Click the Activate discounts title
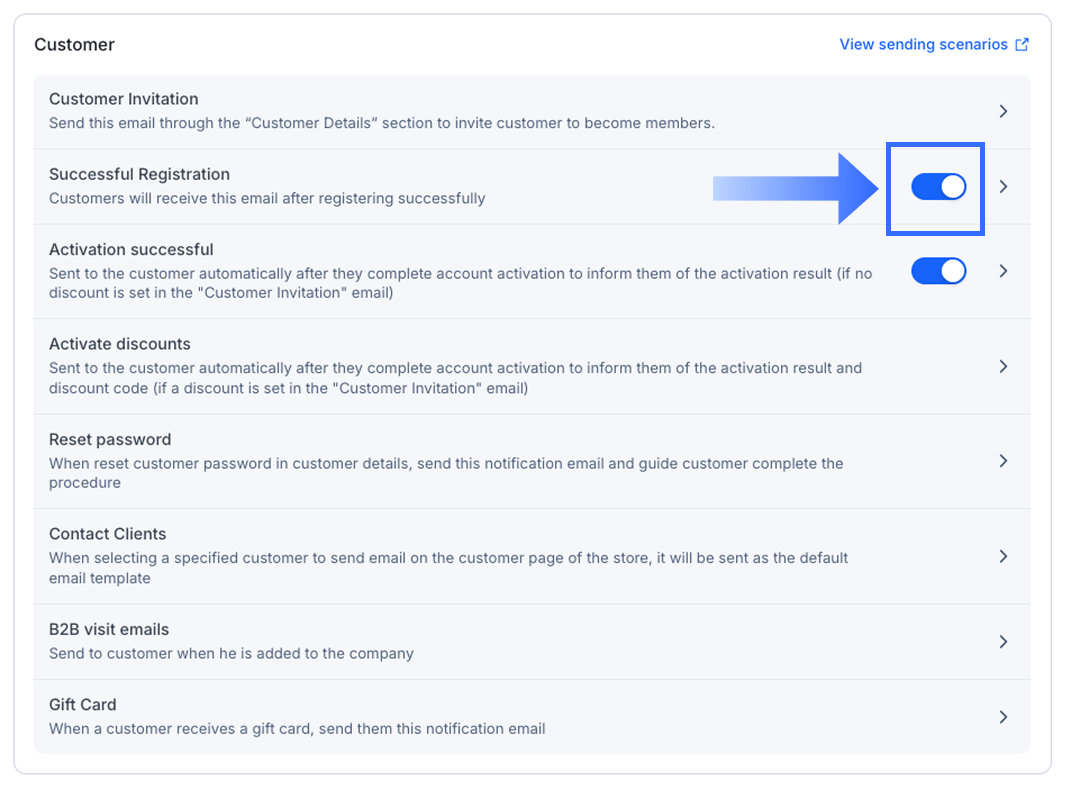Viewport: 1071px width, 790px height. point(120,344)
